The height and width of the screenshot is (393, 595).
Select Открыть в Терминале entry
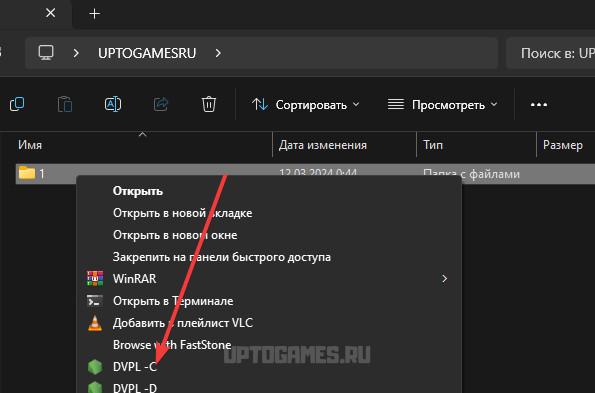[173, 301]
